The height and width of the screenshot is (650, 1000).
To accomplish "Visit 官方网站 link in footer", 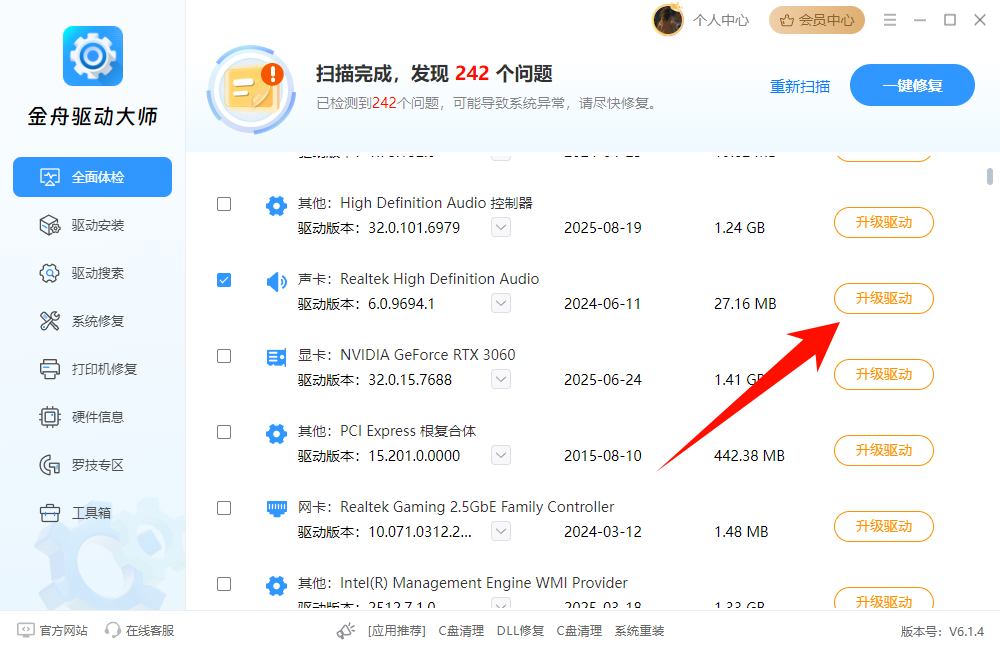I will [63, 631].
